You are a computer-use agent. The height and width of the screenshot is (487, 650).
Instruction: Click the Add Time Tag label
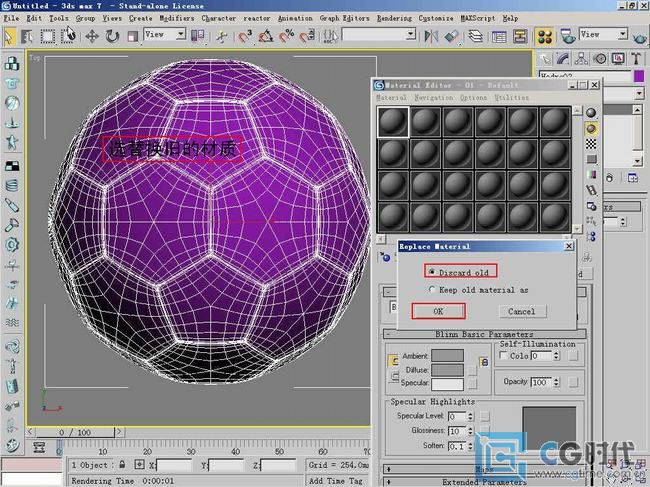click(x=336, y=481)
